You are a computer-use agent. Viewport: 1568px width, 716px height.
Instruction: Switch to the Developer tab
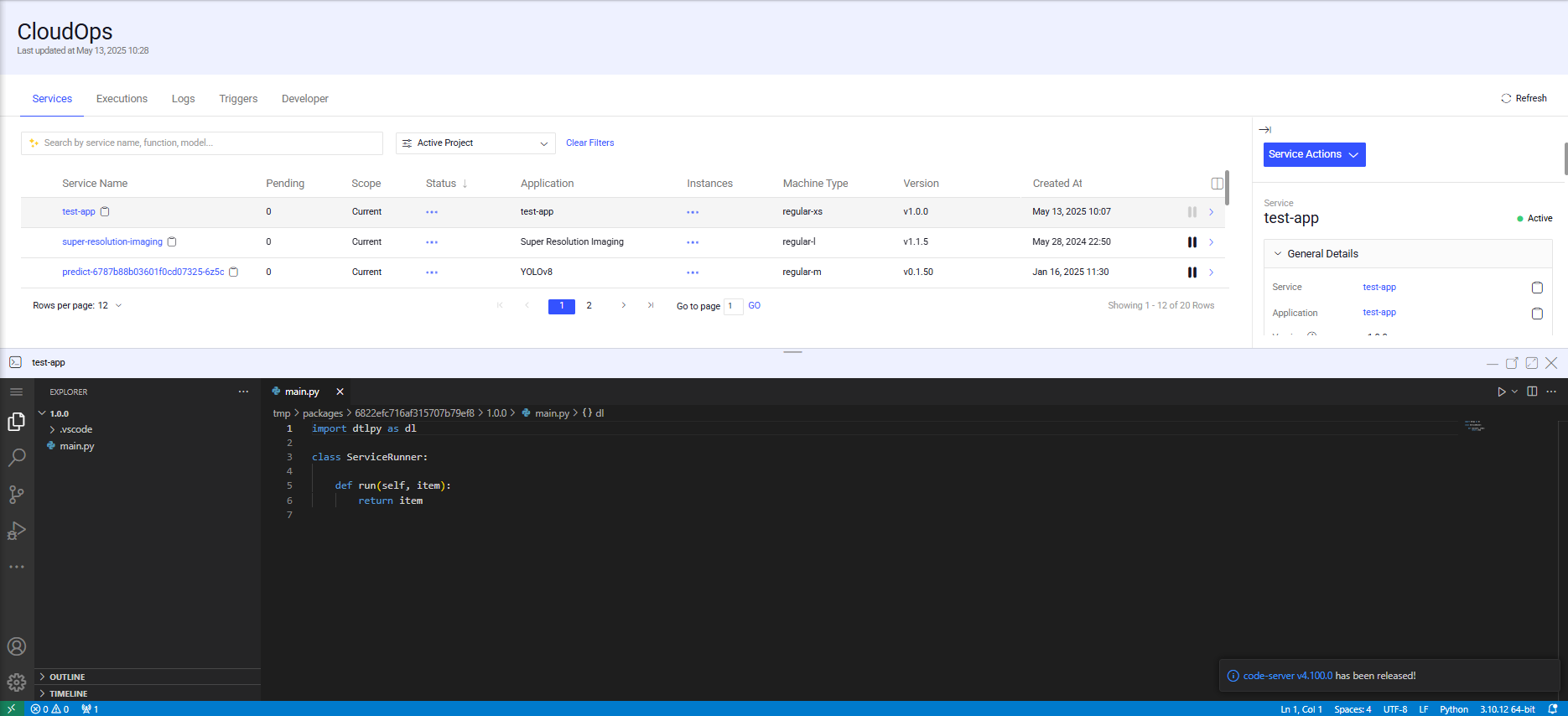point(305,99)
